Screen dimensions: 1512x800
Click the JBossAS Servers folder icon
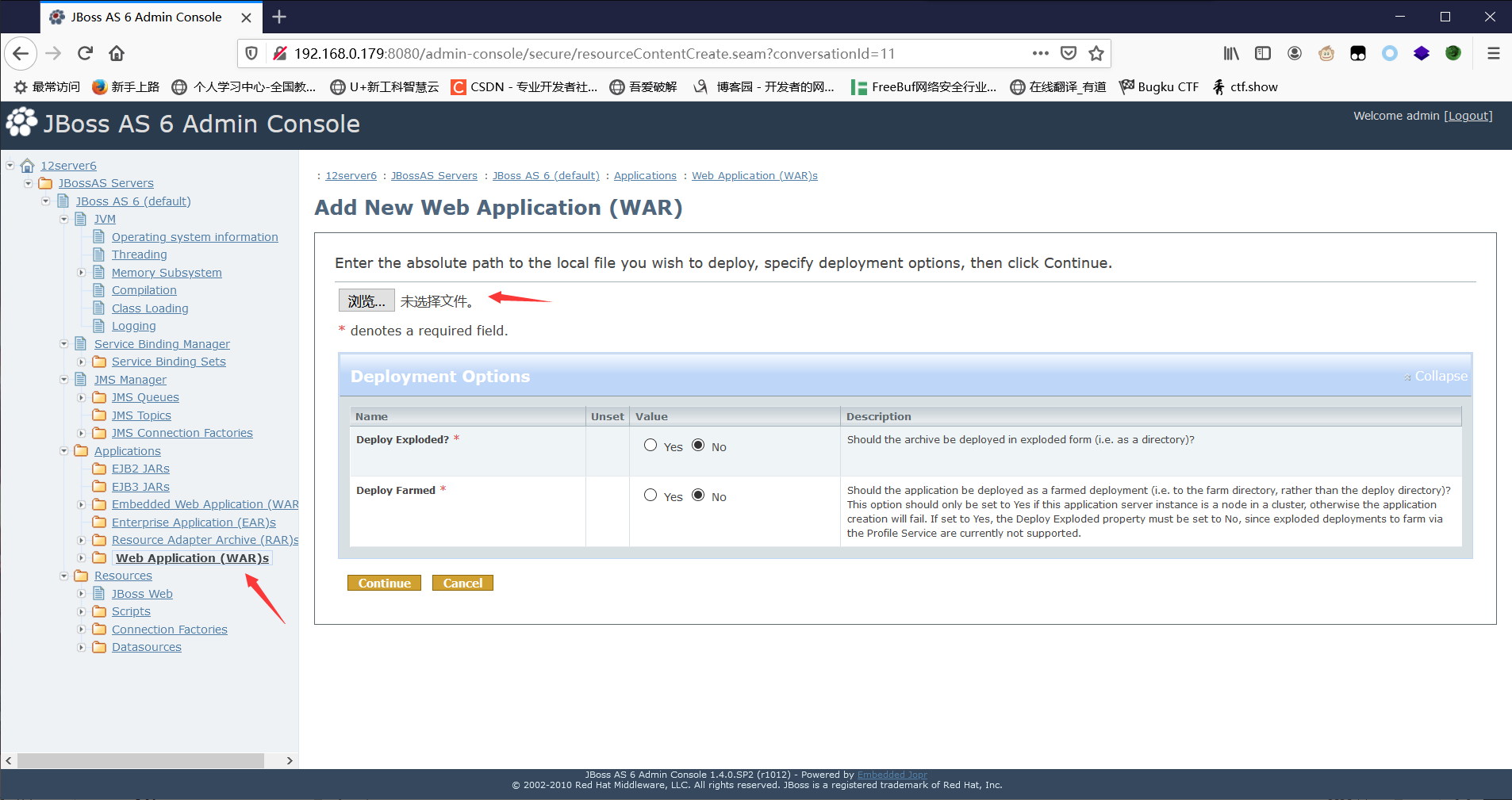[x=45, y=183]
